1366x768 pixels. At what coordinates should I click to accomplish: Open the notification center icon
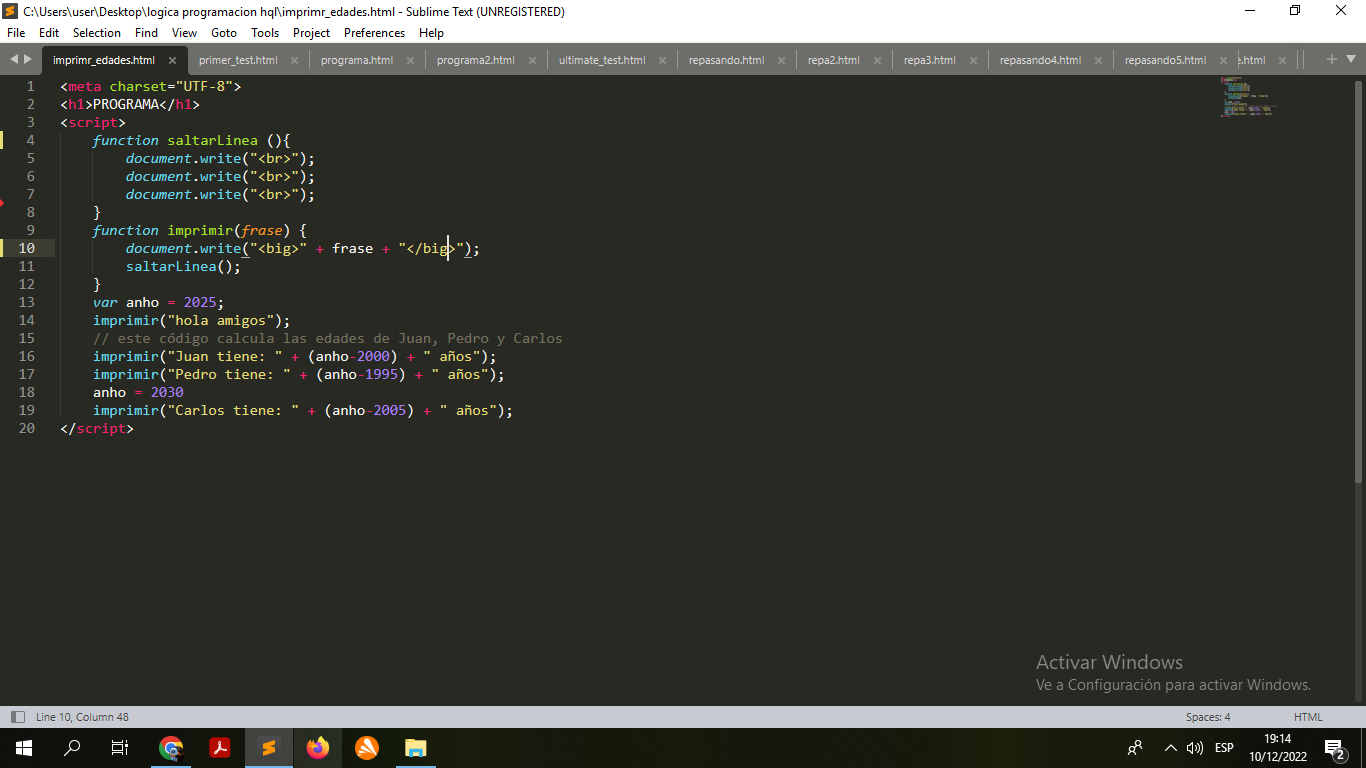tap(1334, 748)
